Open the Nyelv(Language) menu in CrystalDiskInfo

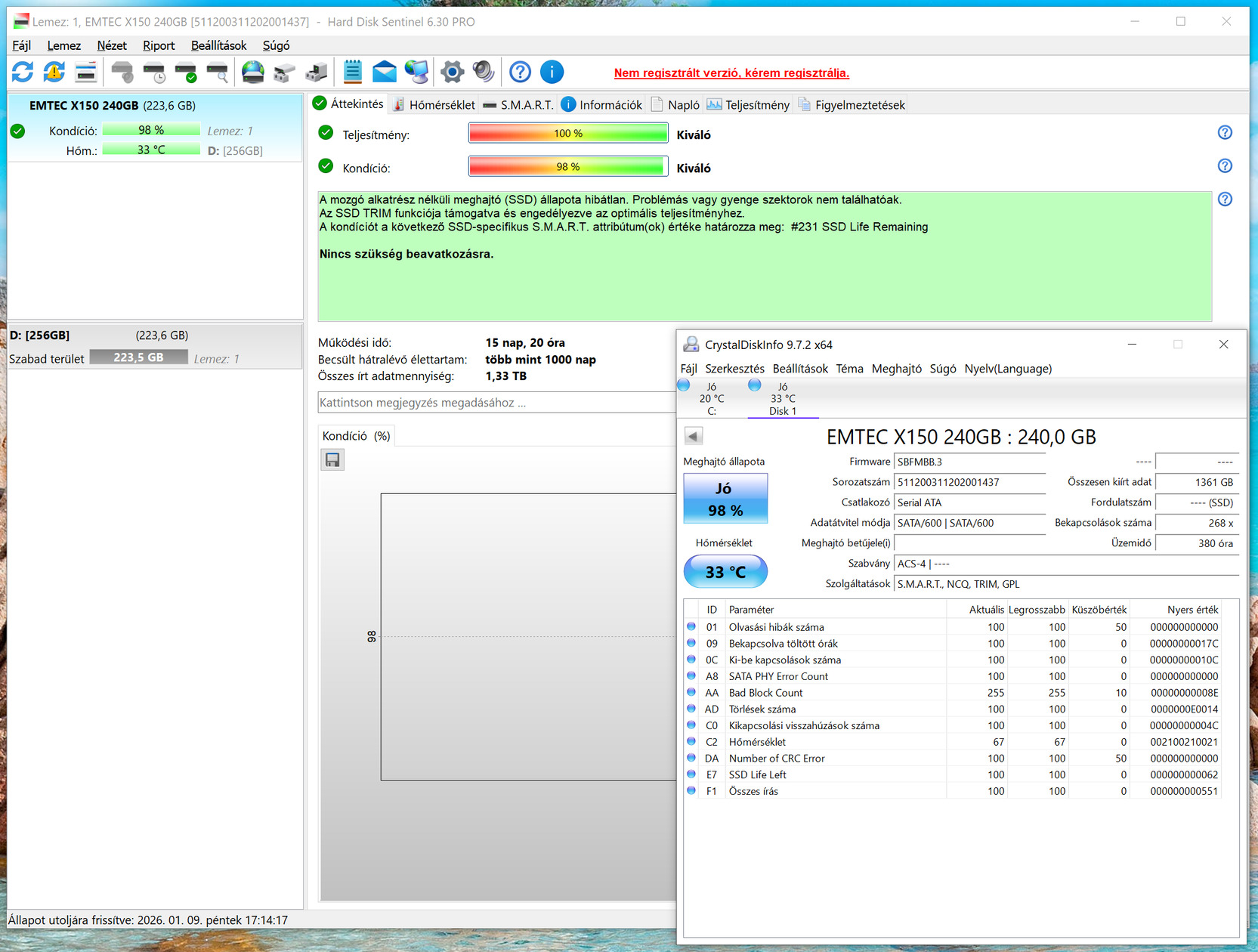click(x=1008, y=369)
